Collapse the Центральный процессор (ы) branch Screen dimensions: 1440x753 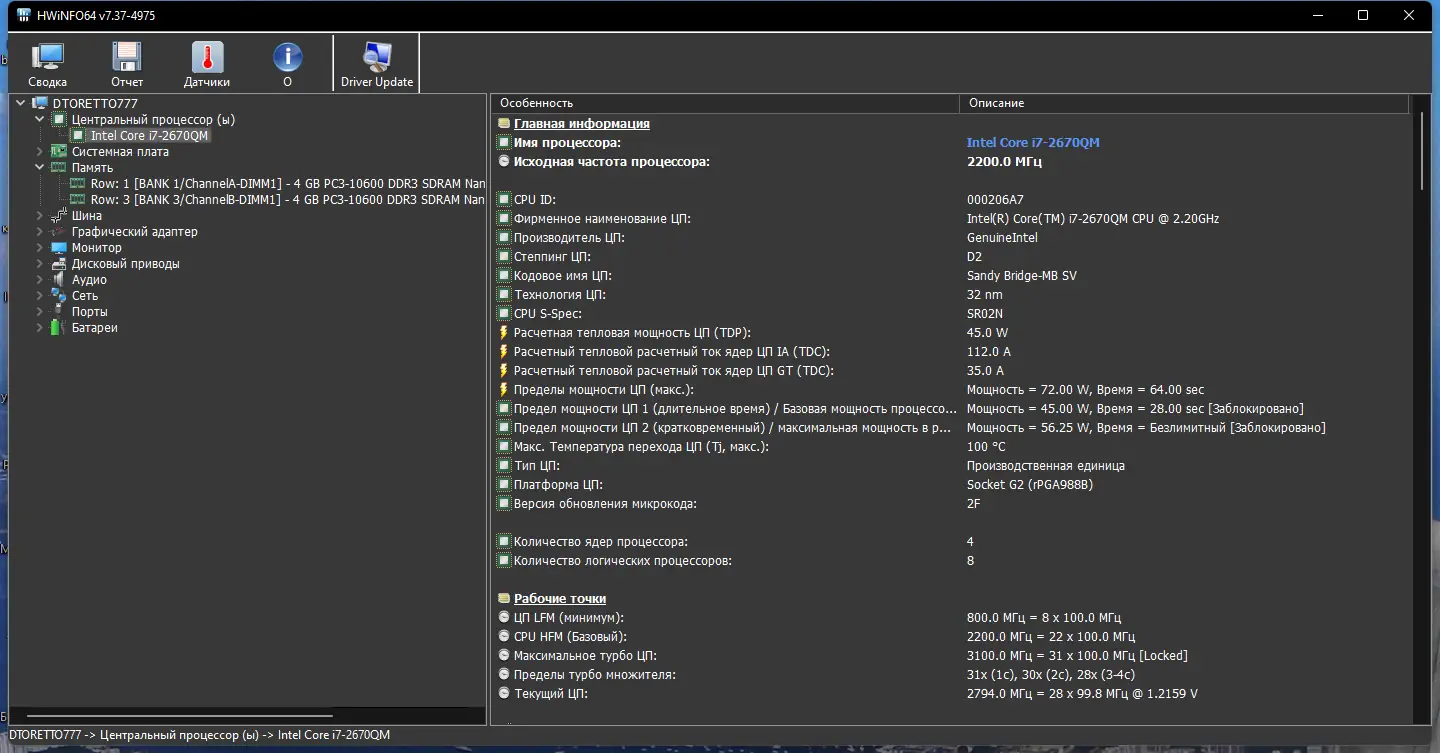[x=40, y=119]
